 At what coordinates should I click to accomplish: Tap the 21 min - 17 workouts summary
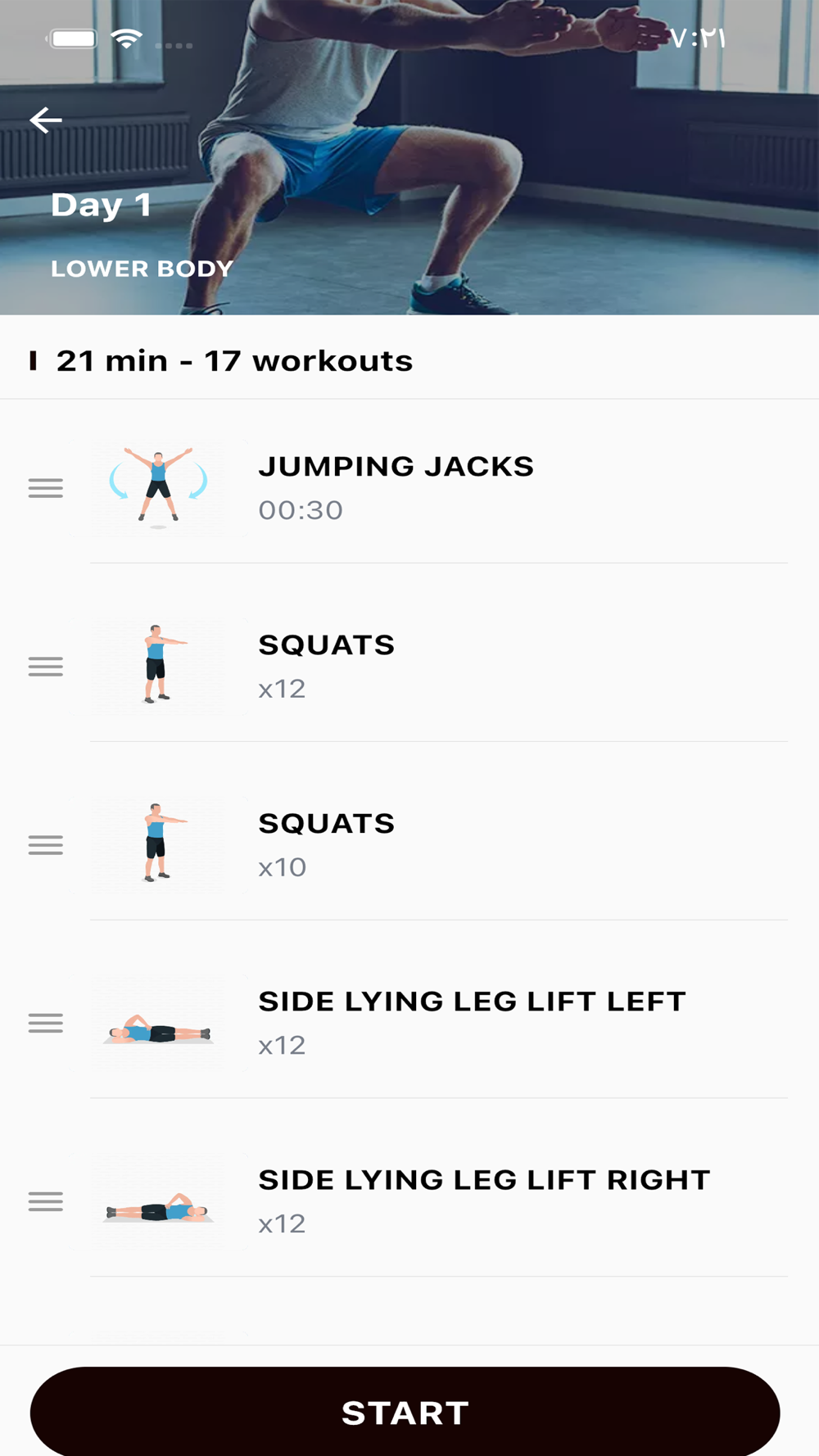click(234, 361)
